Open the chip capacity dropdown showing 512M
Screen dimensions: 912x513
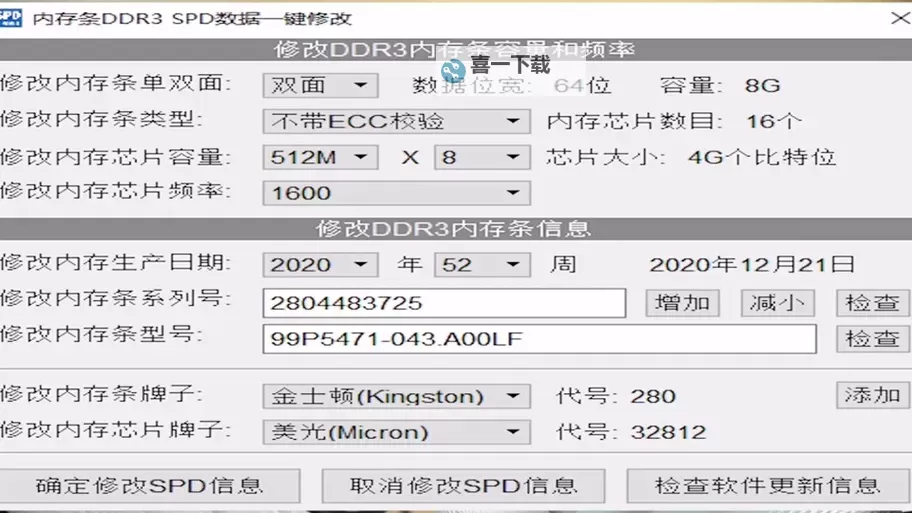[320, 157]
